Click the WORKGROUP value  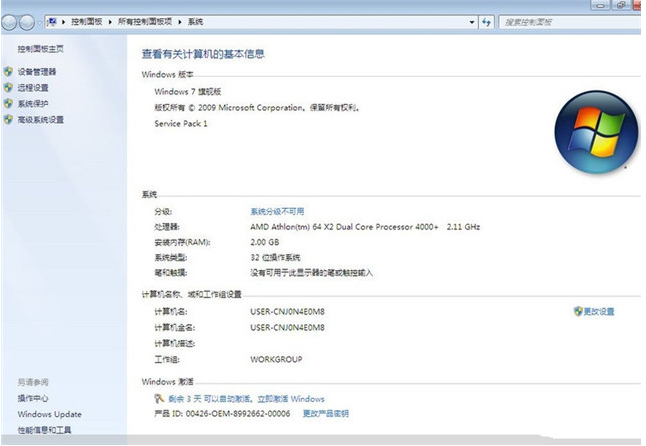tap(276, 360)
